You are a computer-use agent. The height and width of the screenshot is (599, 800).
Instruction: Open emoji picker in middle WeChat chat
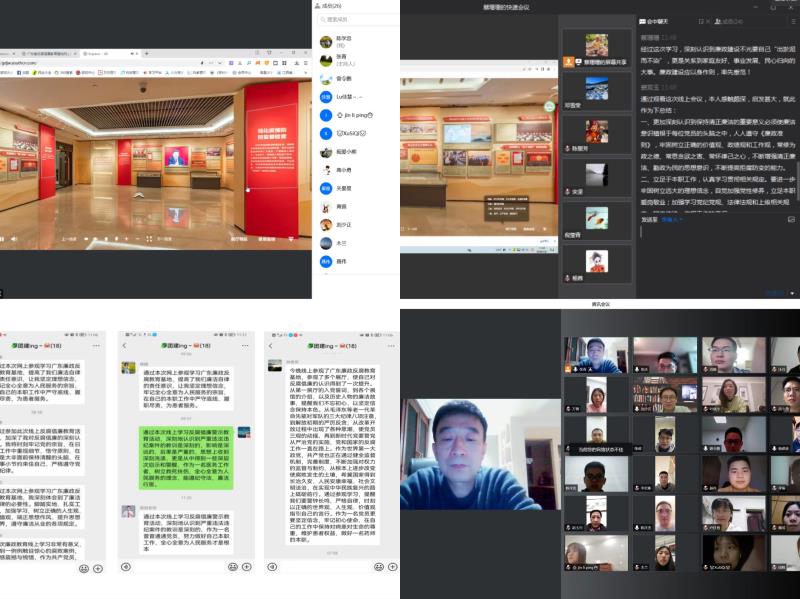(x=233, y=567)
